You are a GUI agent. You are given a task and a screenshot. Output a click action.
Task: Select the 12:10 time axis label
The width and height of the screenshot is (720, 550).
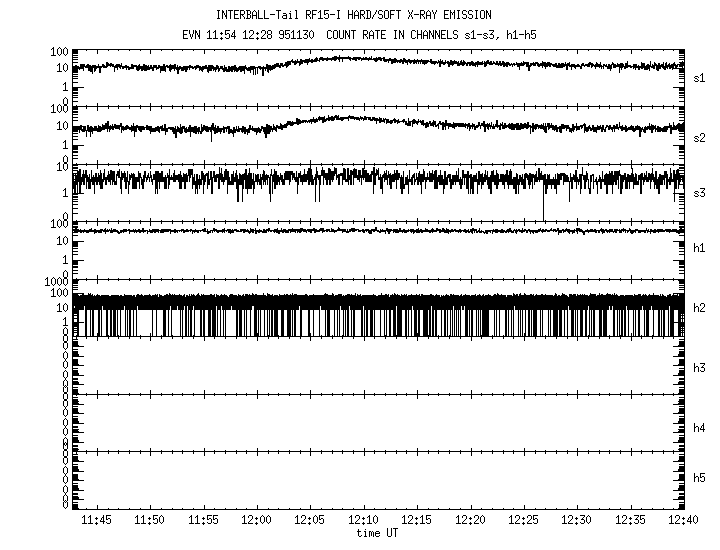[363, 521]
